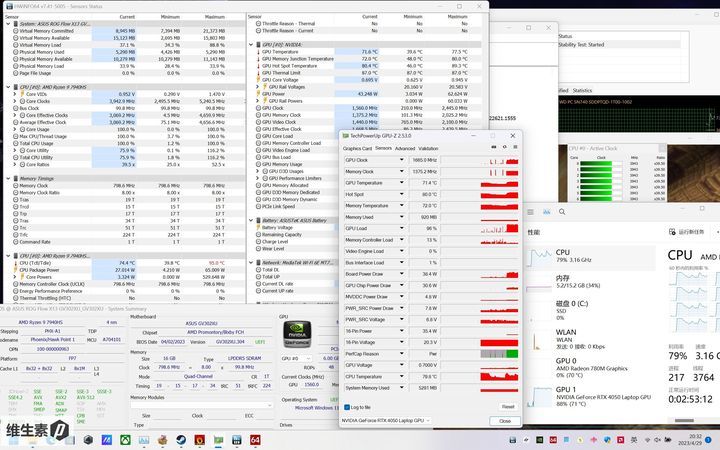Image resolution: width=720 pixels, height=450 pixels.
Task: Click NVIDIA GeForce logo in System Summary
Action: [297, 334]
